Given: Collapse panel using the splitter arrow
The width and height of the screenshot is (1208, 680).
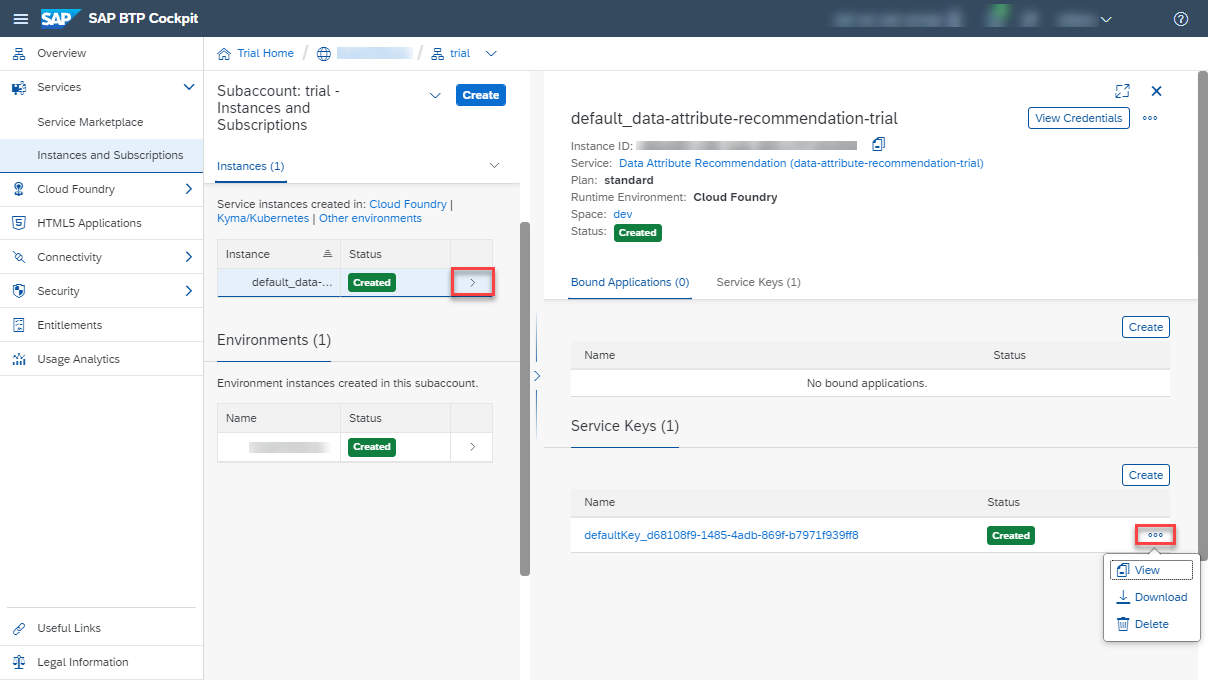Looking at the screenshot, I should (537, 376).
